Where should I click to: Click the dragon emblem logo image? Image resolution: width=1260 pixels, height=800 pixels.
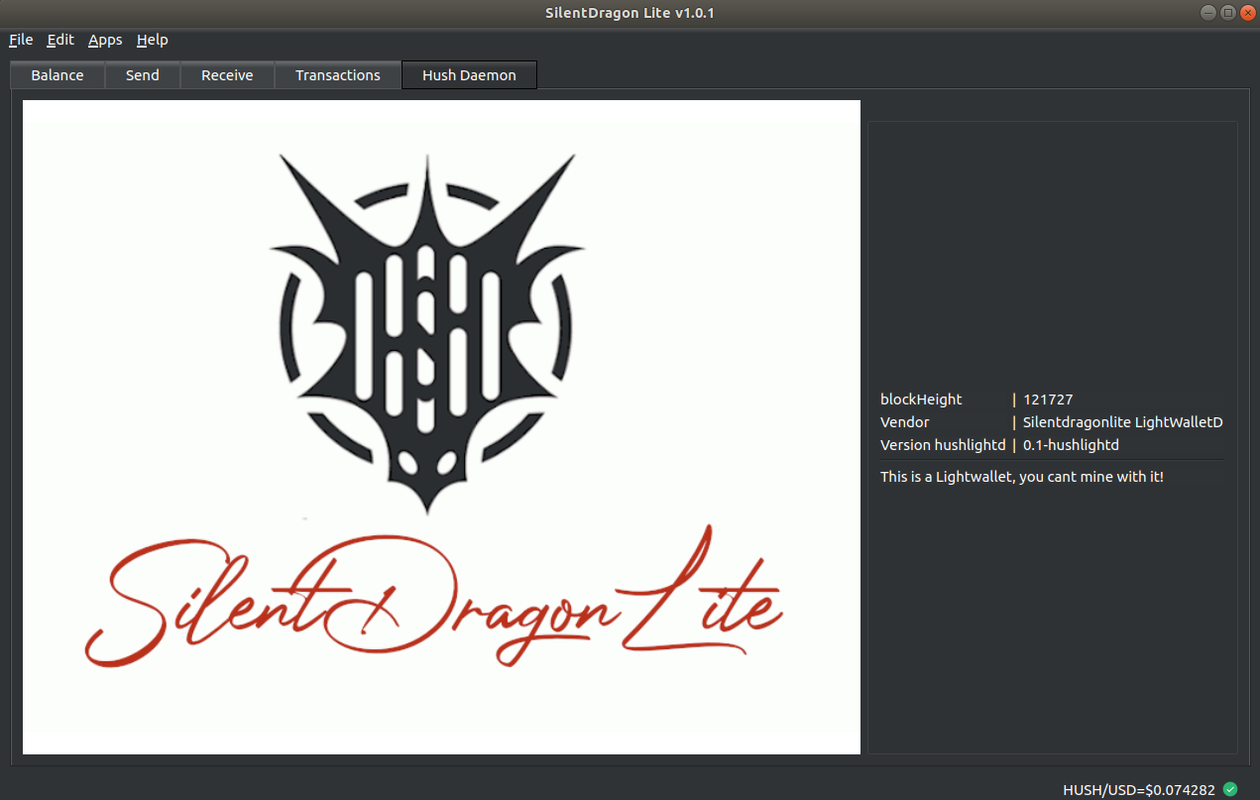[x=427, y=333]
